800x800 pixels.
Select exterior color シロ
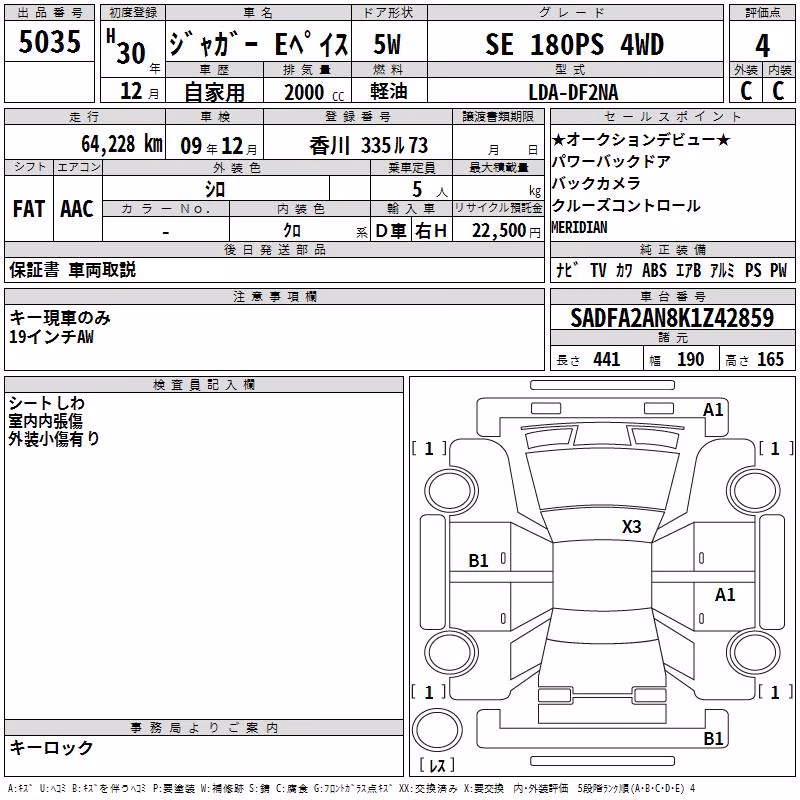tap(215, 190)
